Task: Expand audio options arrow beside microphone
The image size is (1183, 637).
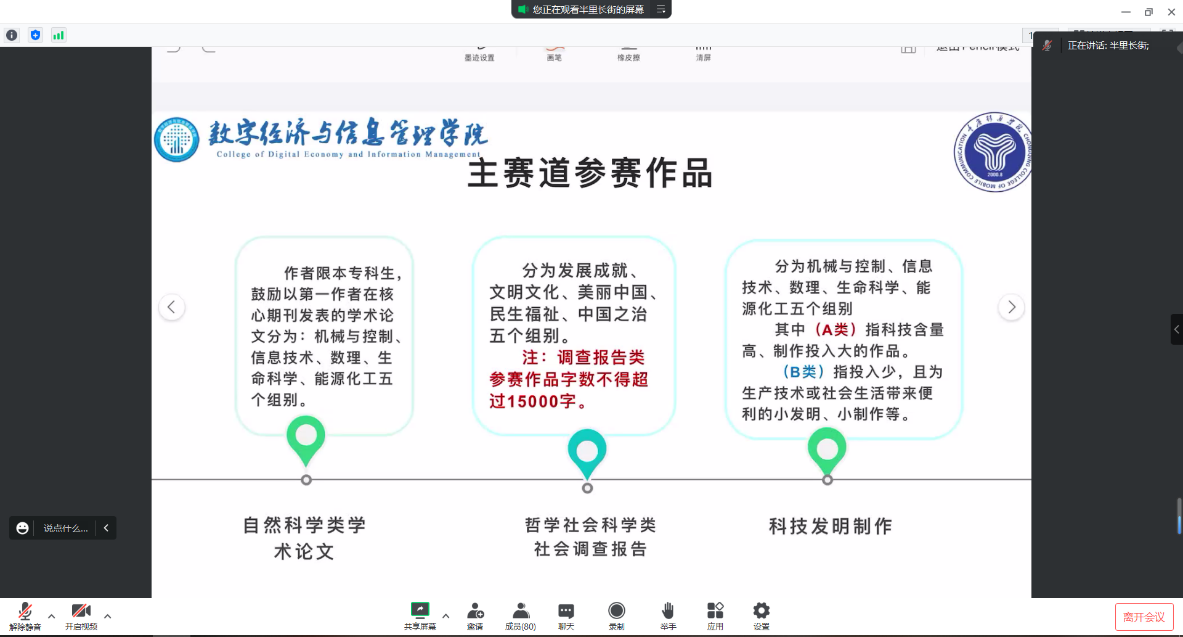Action: pos(51,616)
